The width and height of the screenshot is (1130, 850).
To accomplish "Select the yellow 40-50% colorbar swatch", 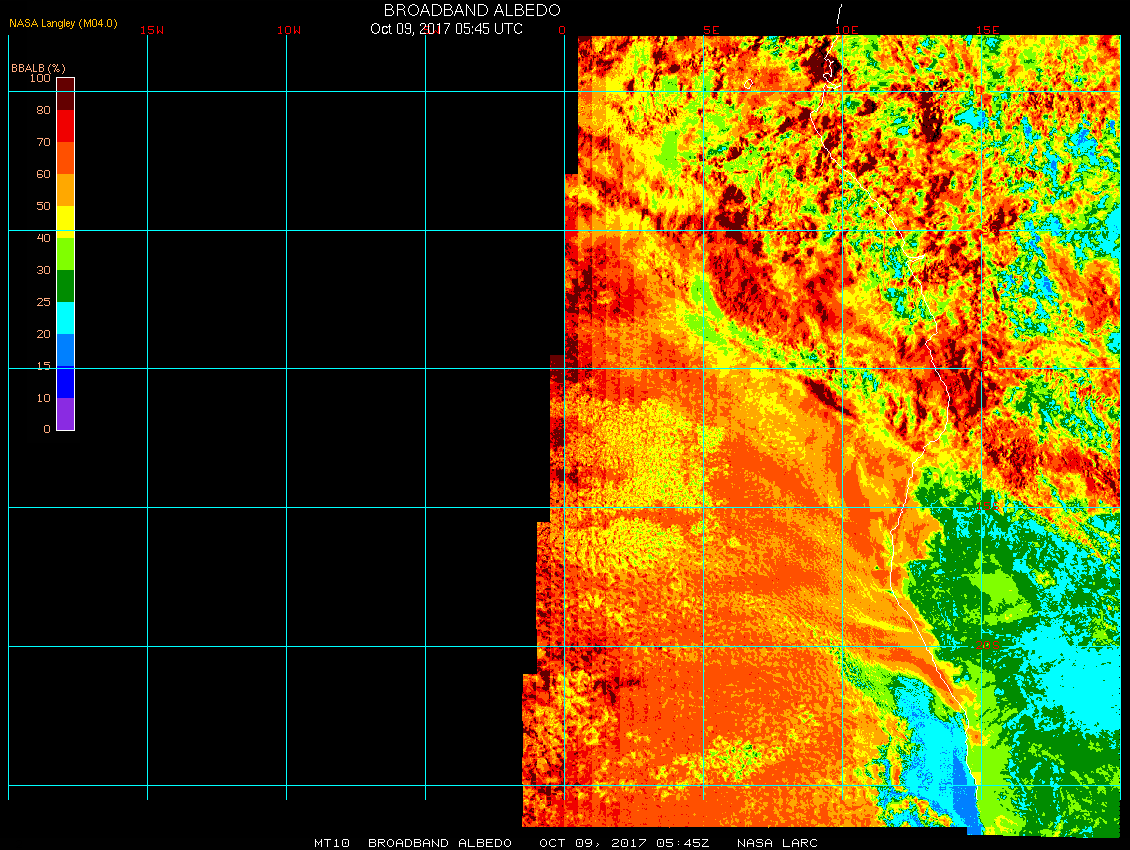I will pos(65,221).
